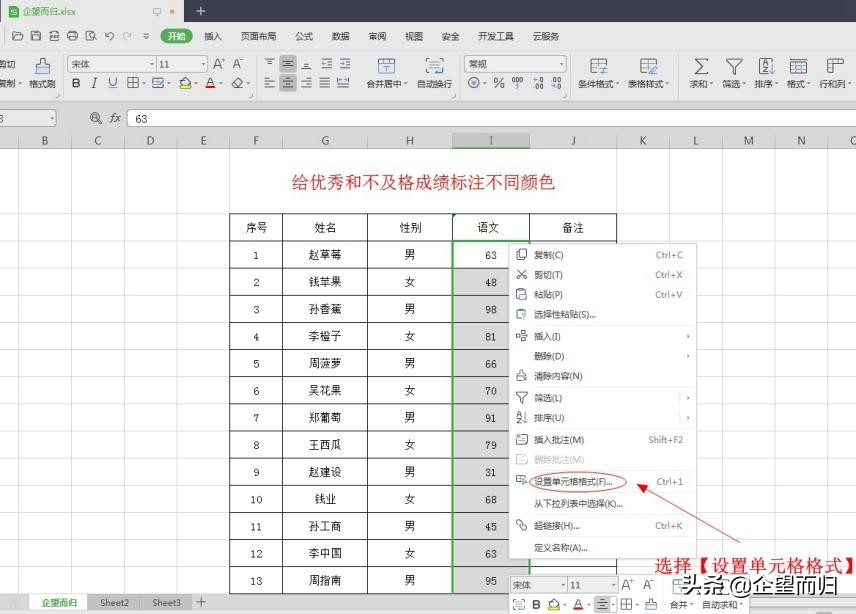Toggle Underline U in the ribbon
Screen dimensions: 856x614
pos(112,83)
